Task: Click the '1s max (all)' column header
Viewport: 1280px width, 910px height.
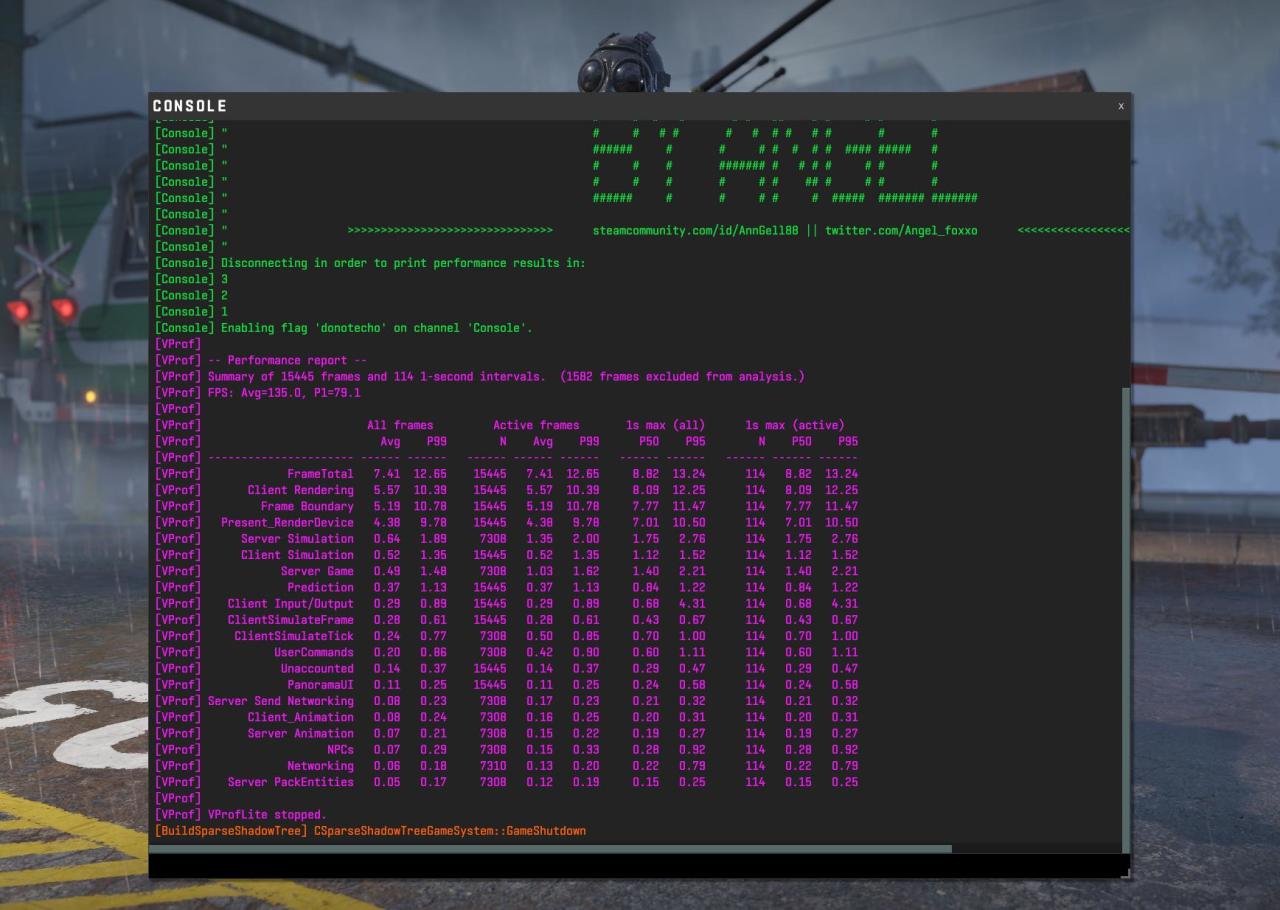Action: (x=665, y=425)
